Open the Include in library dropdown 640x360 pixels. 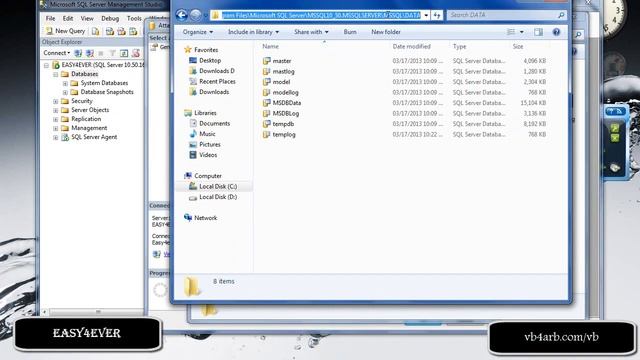[253, 32]
